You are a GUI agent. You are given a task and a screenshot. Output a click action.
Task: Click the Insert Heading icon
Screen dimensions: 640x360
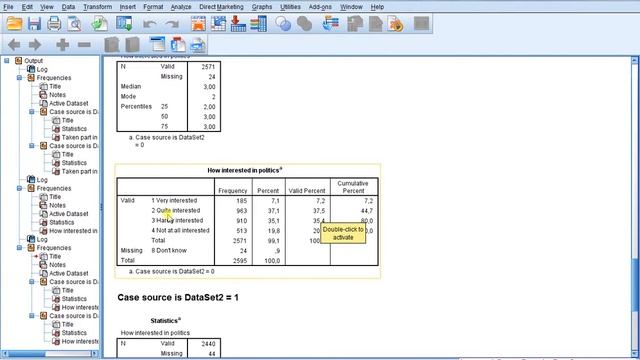tap(158, 44)
